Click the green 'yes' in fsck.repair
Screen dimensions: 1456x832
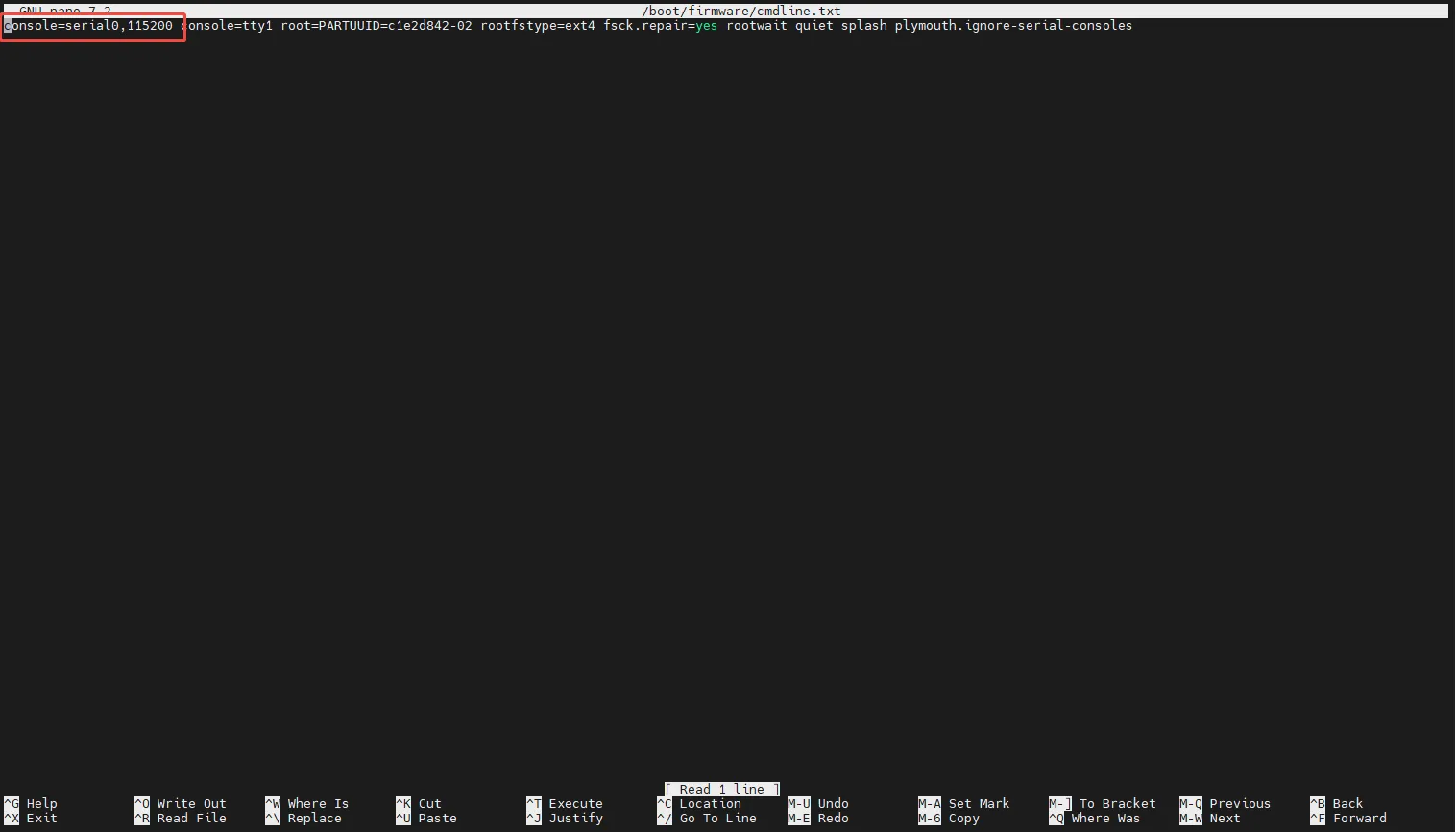pos(706,26)
